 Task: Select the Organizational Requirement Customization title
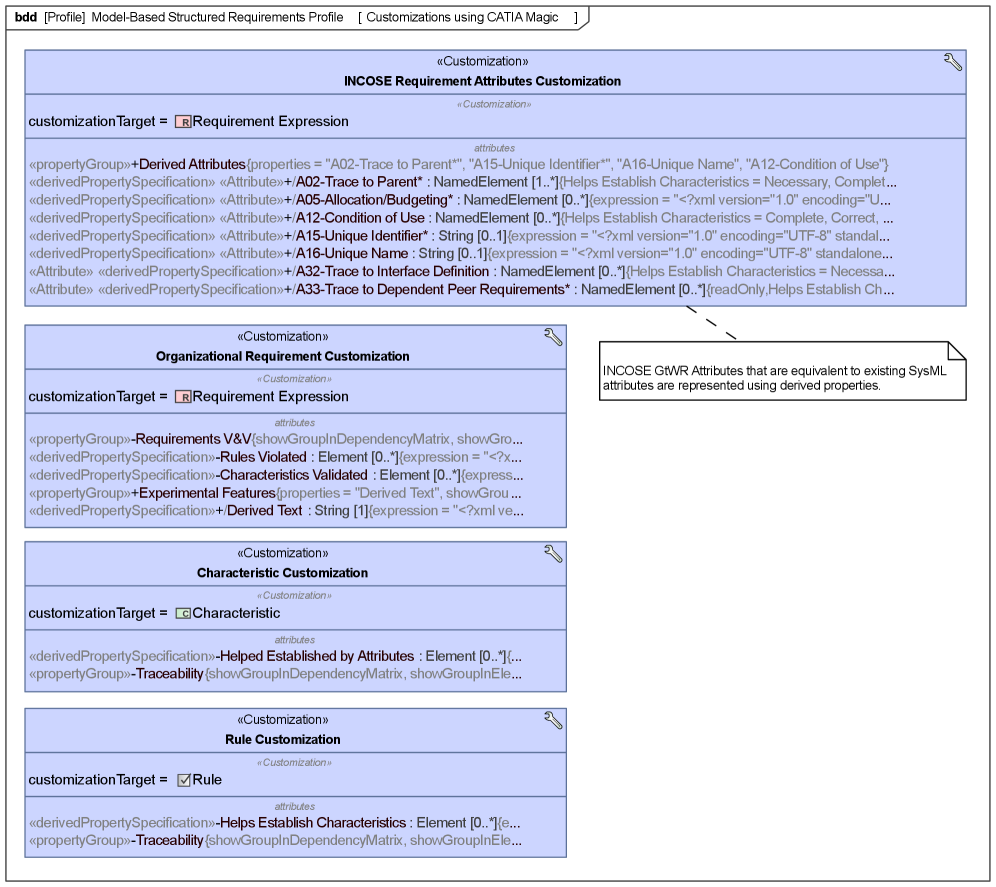pyautogui.click(x=283, y=356)
